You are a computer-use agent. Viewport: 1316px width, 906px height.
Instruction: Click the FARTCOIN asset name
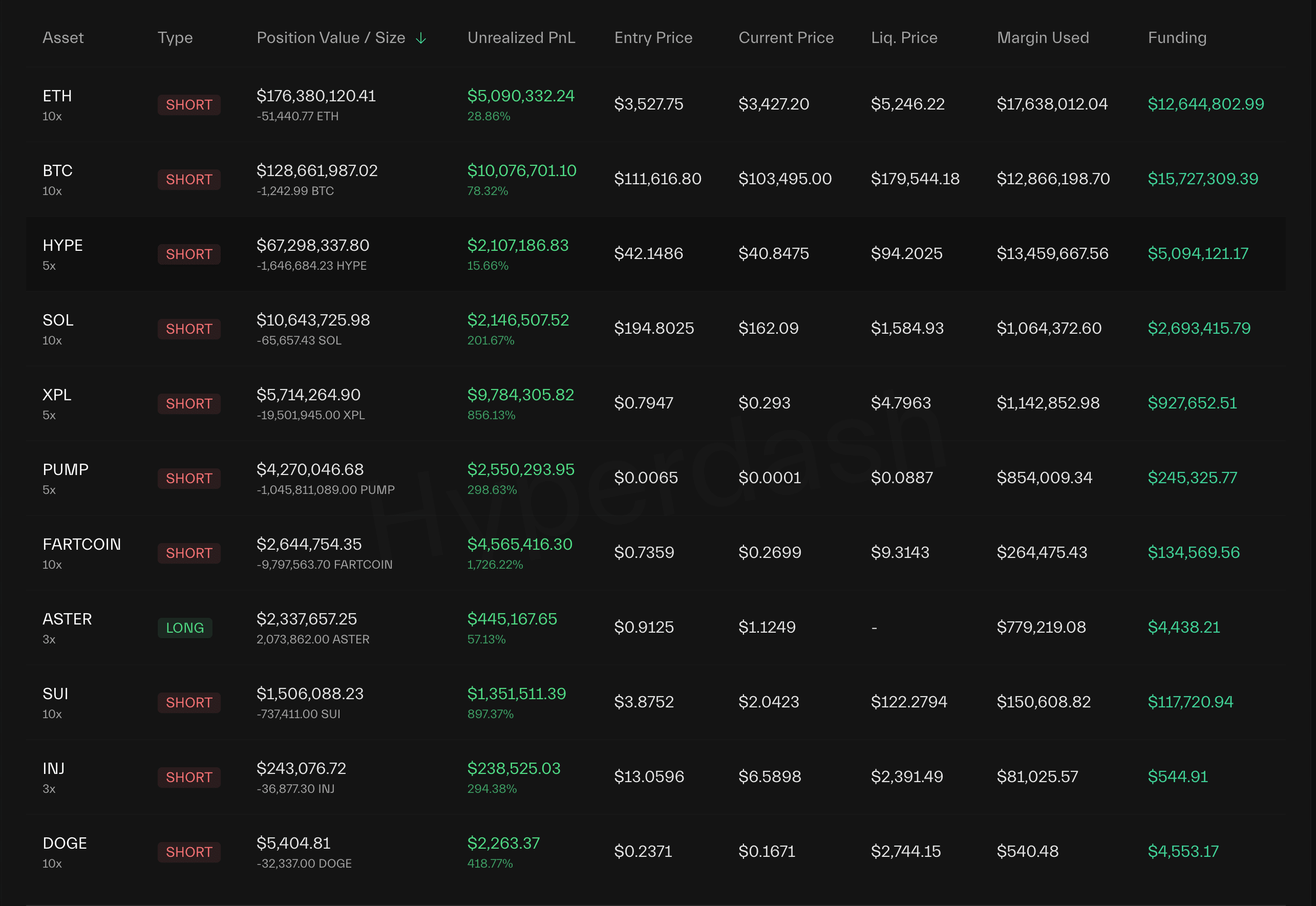(x=82, y=545)
